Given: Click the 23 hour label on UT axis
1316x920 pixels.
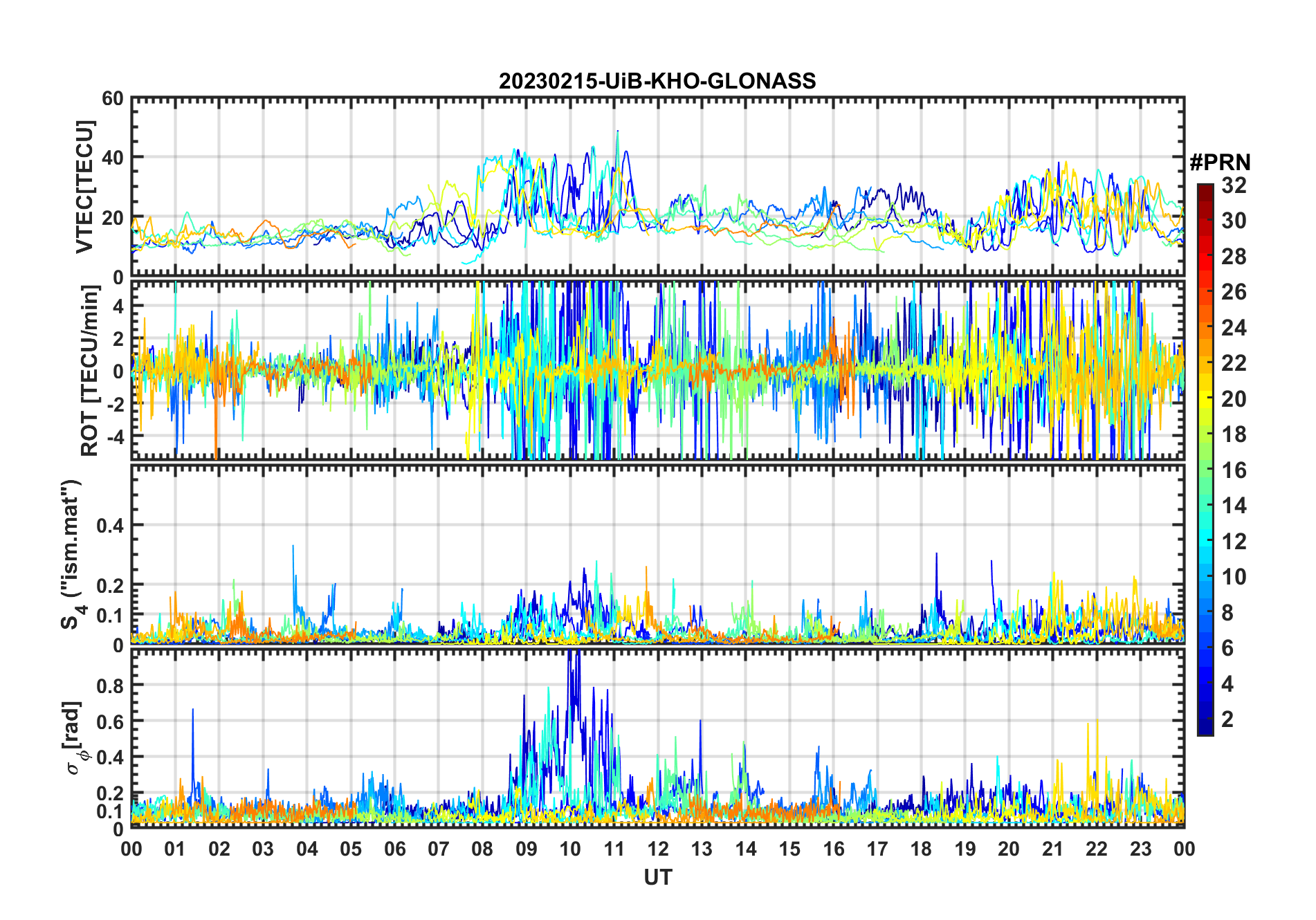Looking at the screenshot, I should coord(1141,849).
